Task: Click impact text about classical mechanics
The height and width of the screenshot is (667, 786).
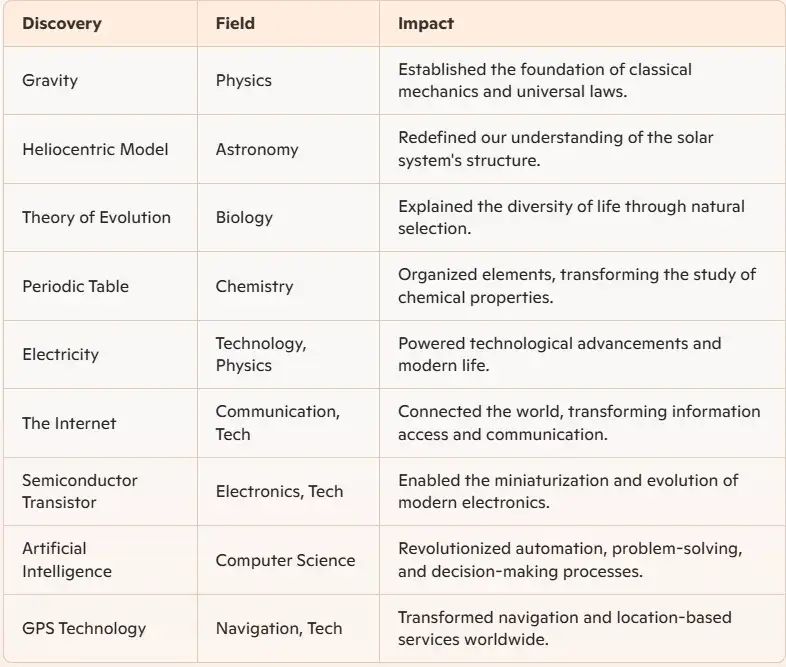Action: [545, 81]
